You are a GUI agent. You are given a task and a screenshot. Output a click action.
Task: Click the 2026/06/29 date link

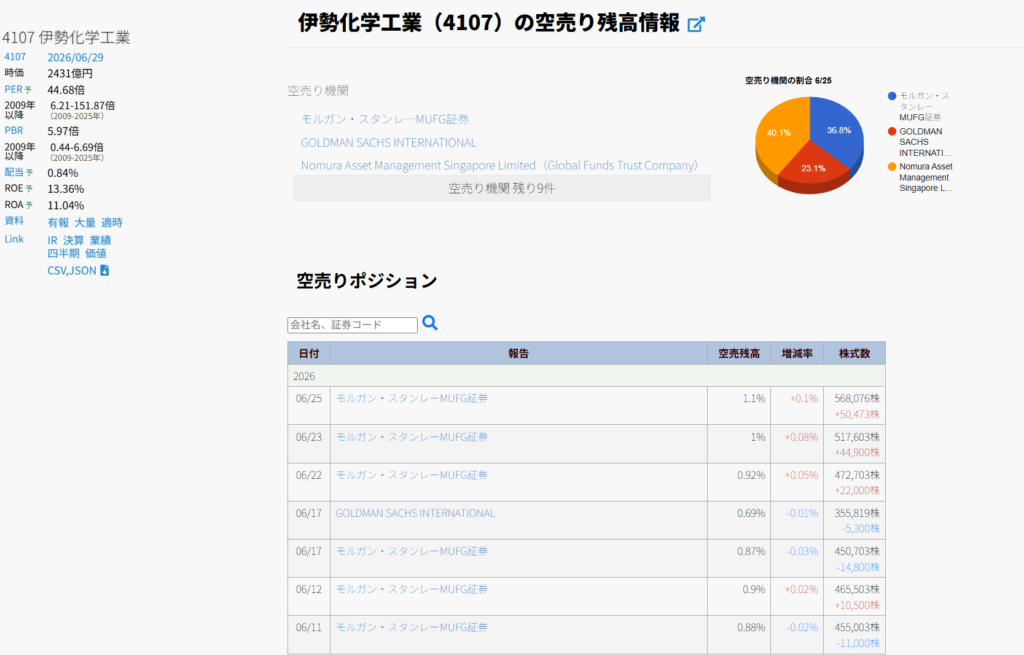75,57
